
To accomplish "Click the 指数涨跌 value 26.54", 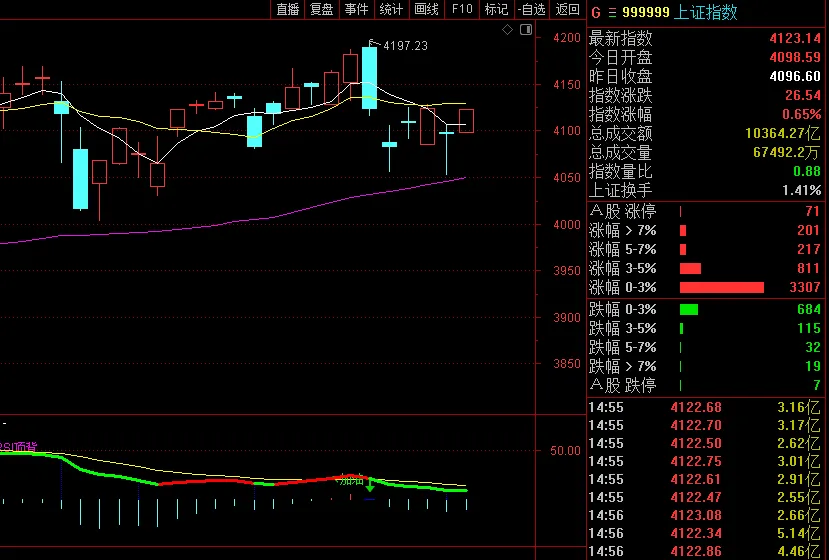I will click(x=803, y=95).
